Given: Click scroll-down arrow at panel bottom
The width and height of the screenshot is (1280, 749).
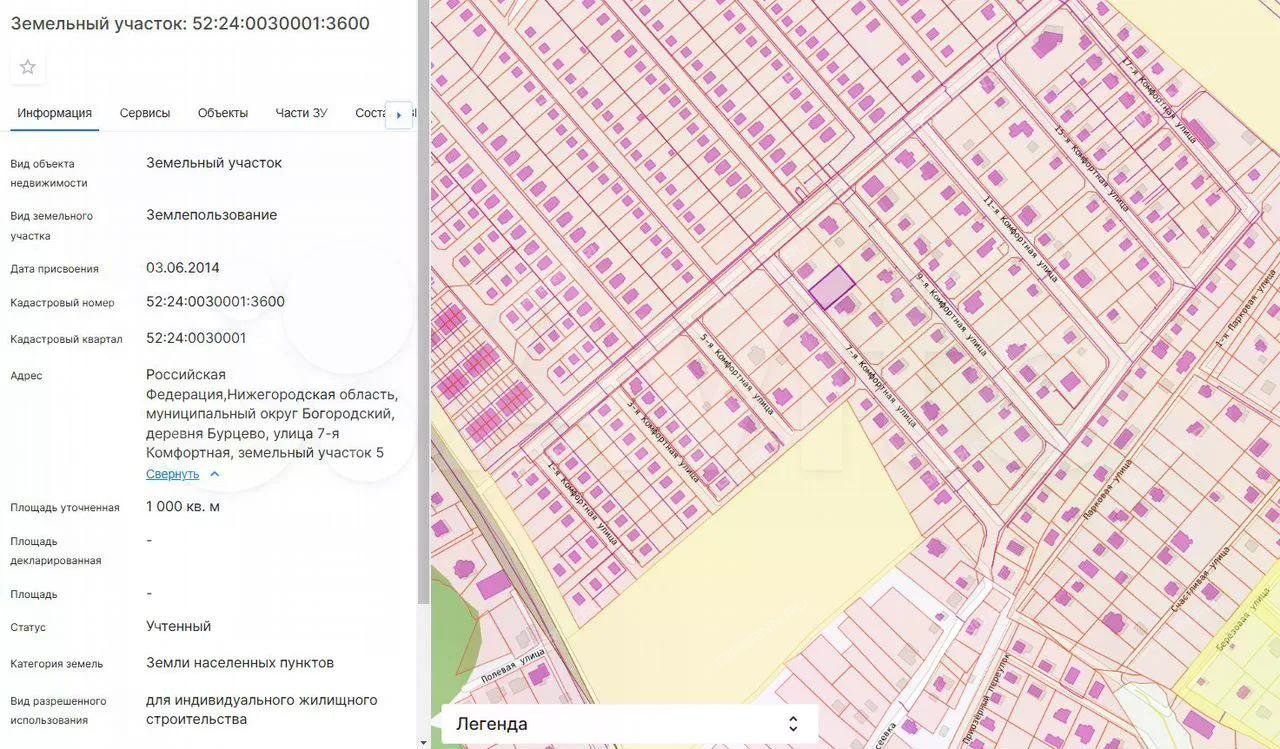Looking at the screenshot, I should (x=423, y=742).
